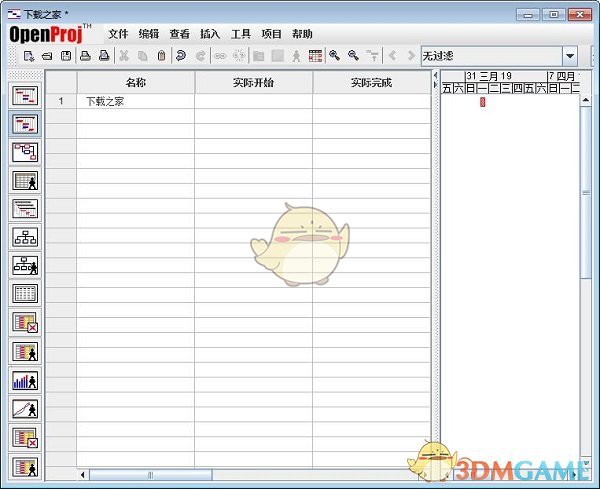Open the Resources sidebar view

pos(25,181)
